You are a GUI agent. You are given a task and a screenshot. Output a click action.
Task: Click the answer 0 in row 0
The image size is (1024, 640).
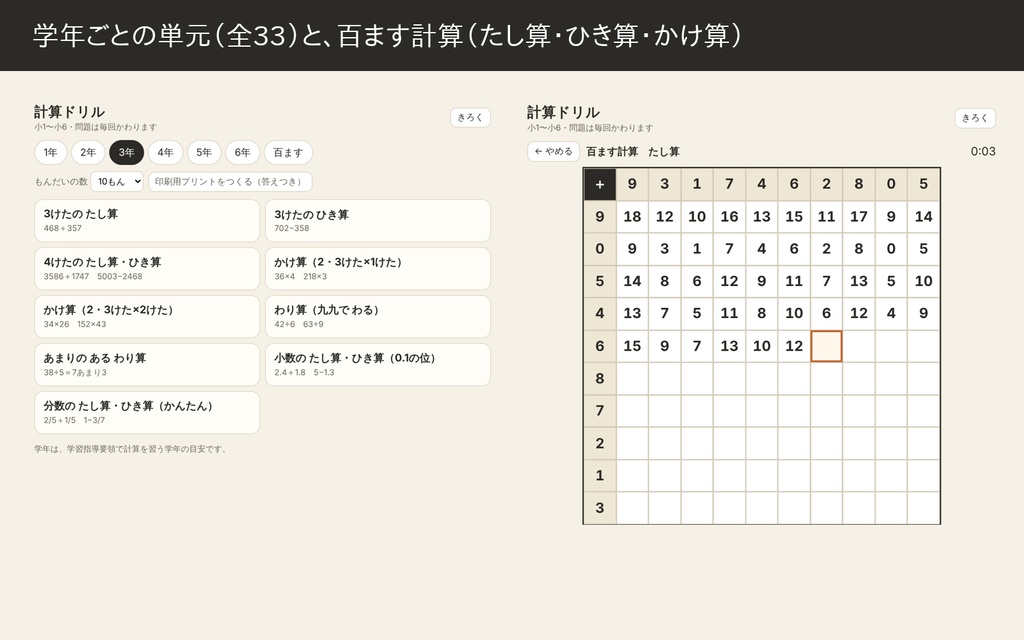[x=891, y=249]
